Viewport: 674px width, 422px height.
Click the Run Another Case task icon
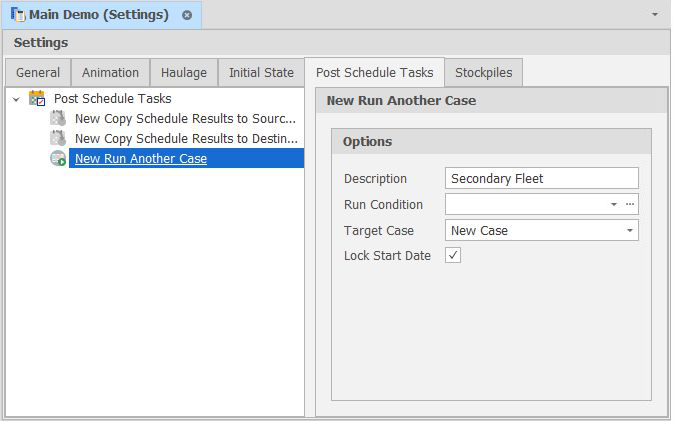tap(58, 158)
